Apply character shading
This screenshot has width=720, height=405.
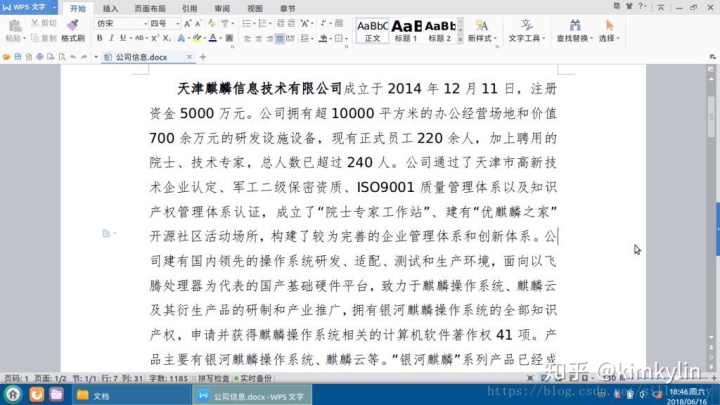pos(229,38)
